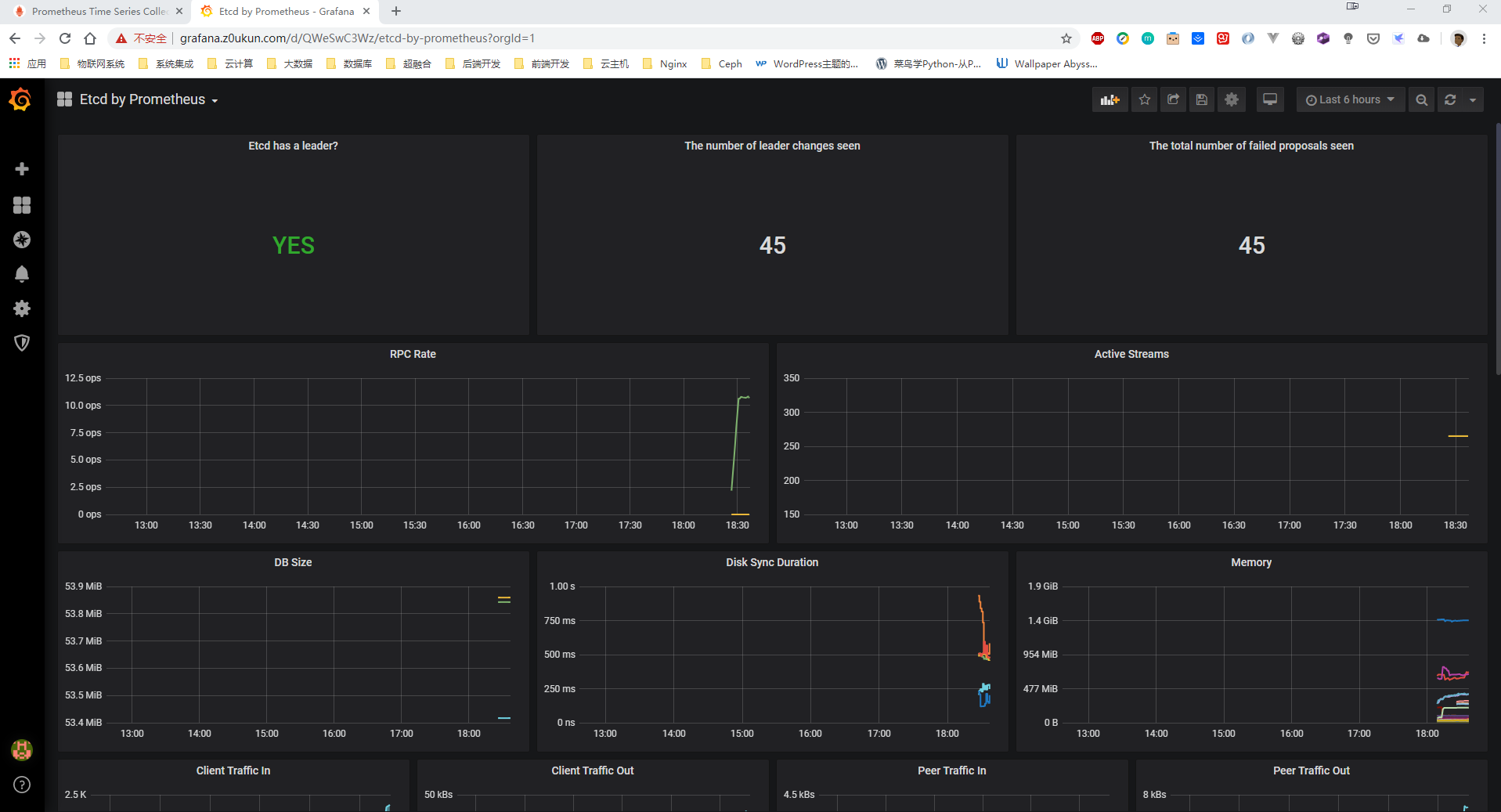This screenshot has height=812, width=1501.
Task: Open the Python tutorial bookmark
Action: (x=929, y=63)
